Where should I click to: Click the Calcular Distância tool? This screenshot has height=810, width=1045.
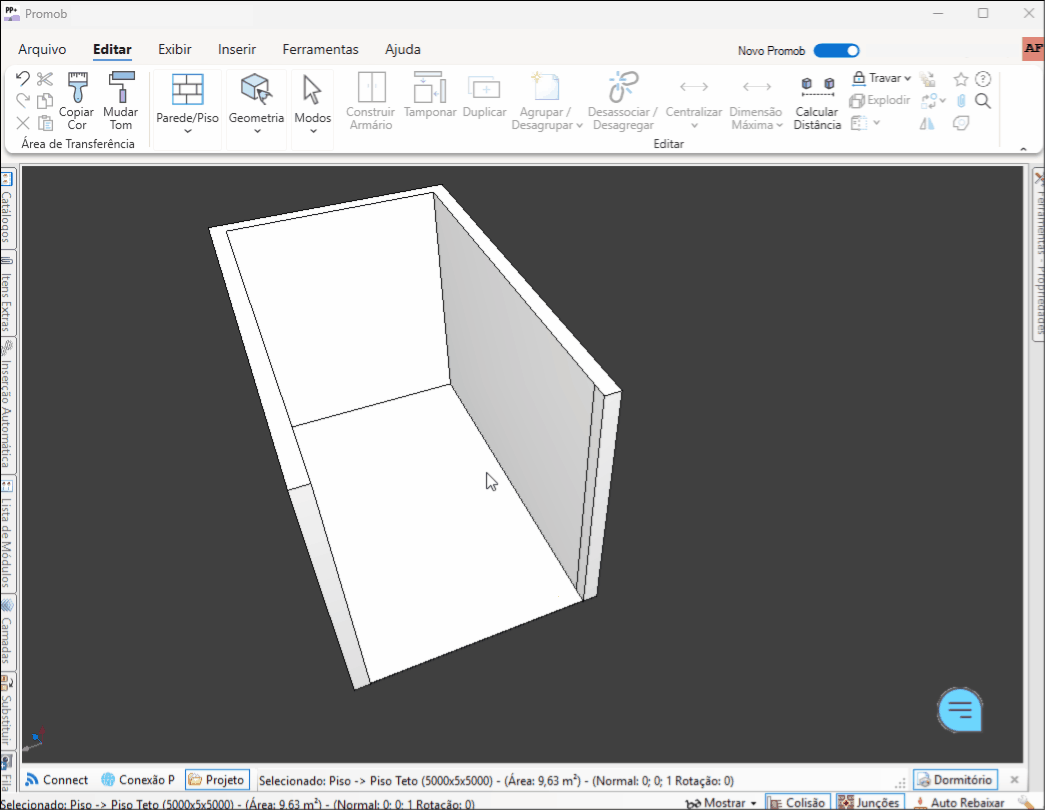[817, 103]
